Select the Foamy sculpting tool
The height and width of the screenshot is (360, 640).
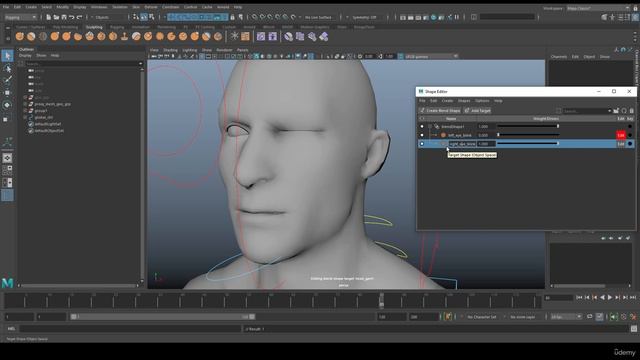pos(90,37)
